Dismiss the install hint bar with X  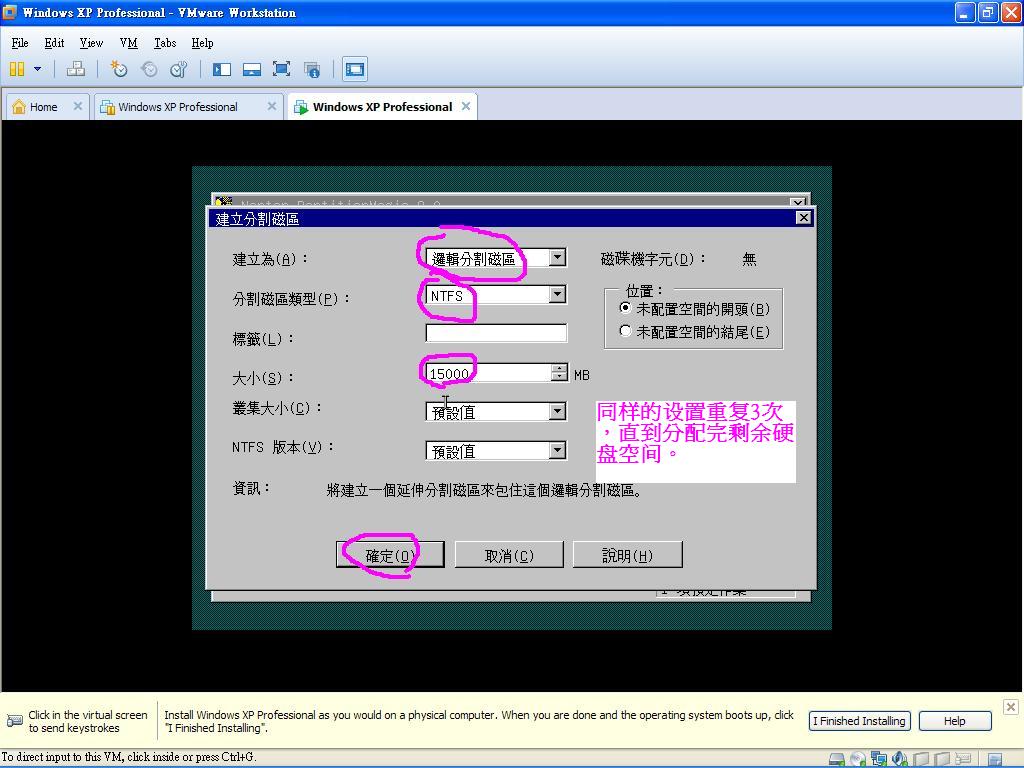1010,707
